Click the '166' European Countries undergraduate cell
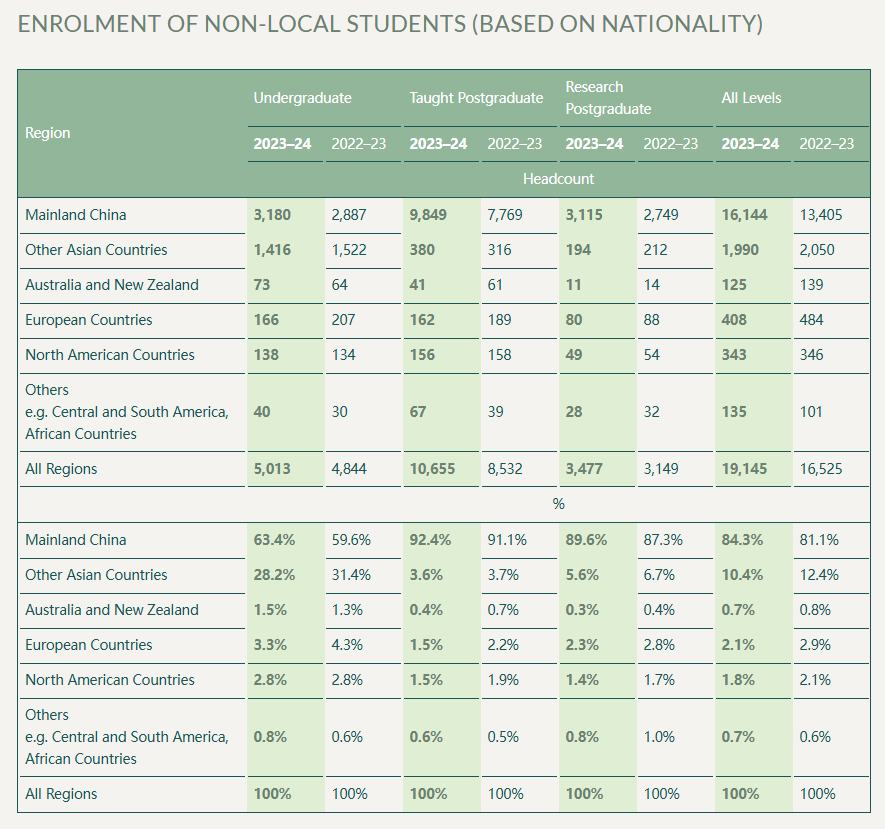This screenshot has width=885, height=829. (x=266, y=320)
